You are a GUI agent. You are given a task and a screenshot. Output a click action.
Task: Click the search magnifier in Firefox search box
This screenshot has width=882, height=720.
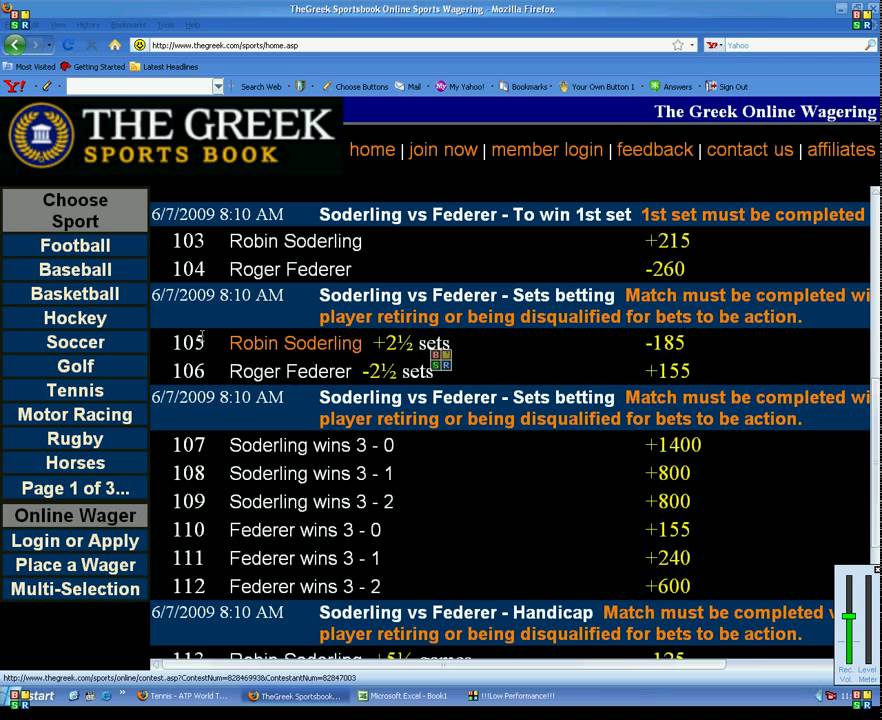point(870,45)
